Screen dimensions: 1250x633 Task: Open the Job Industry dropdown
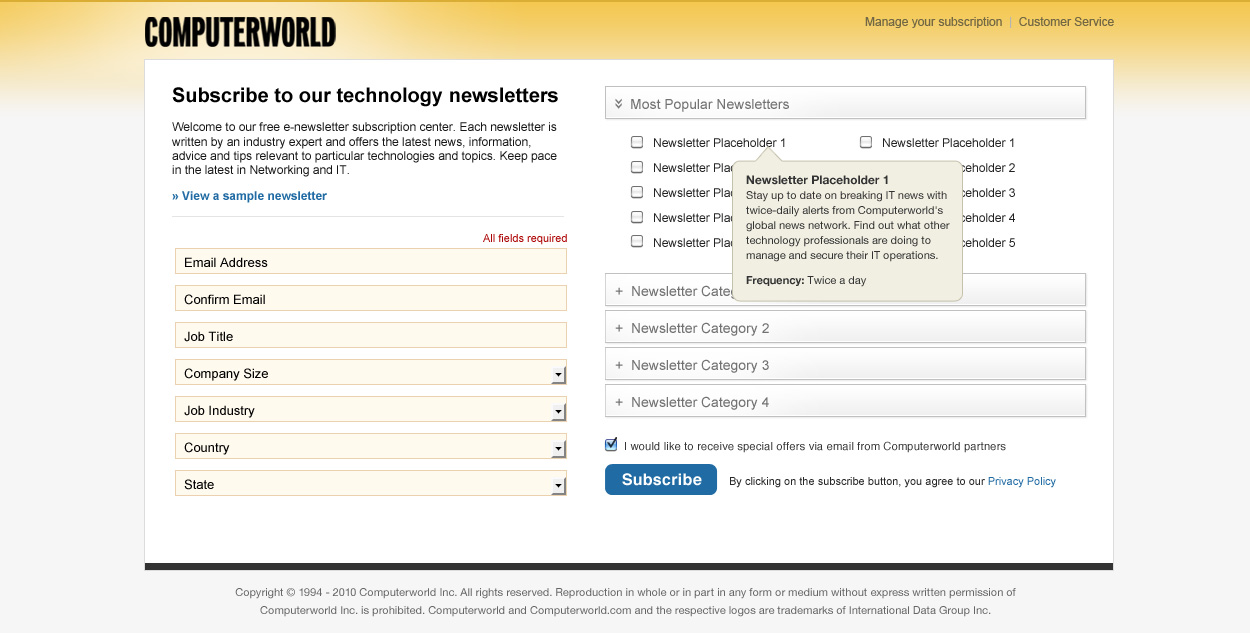click(371, 410)
